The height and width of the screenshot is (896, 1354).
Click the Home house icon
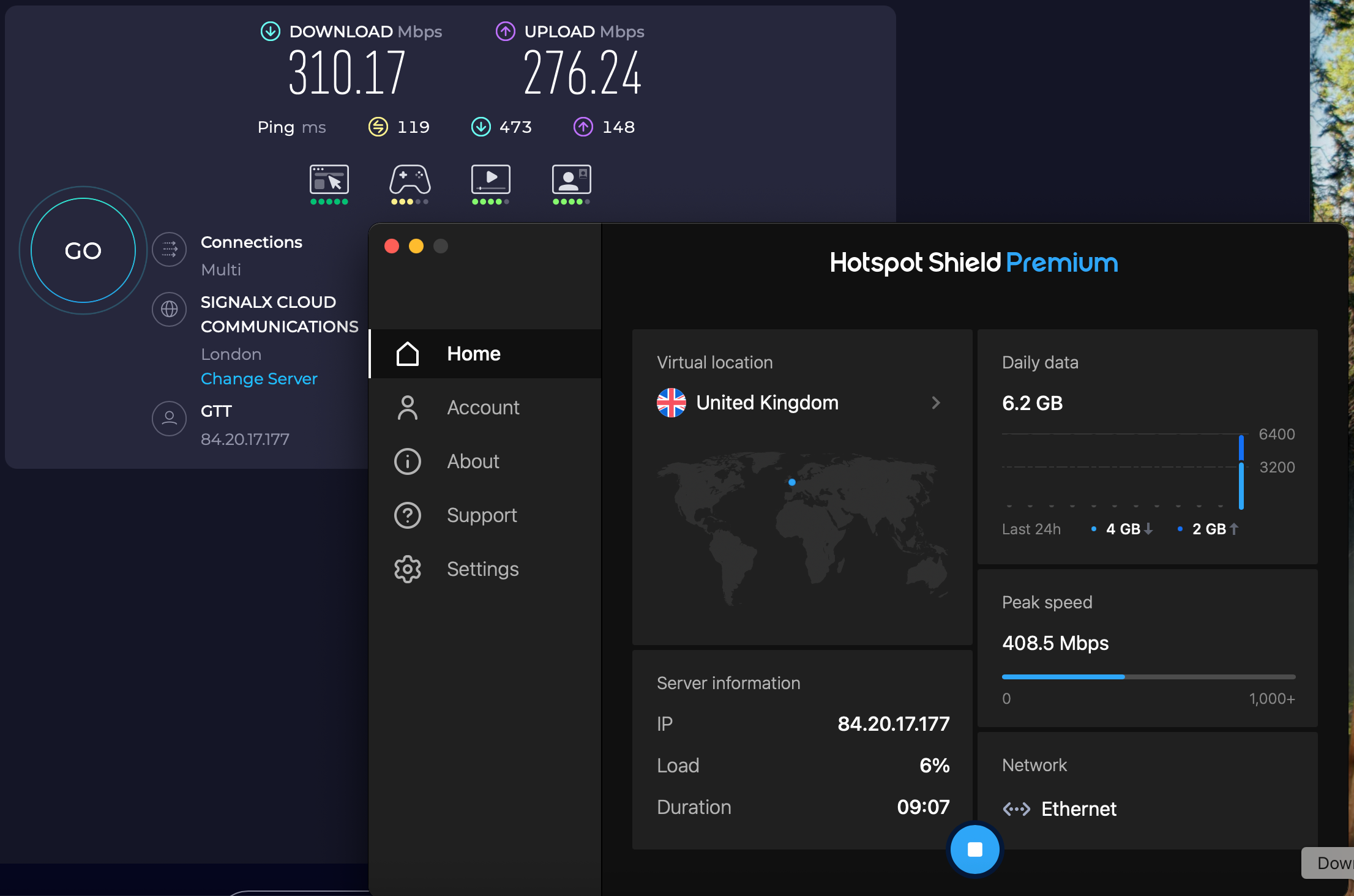pos(408,354)
